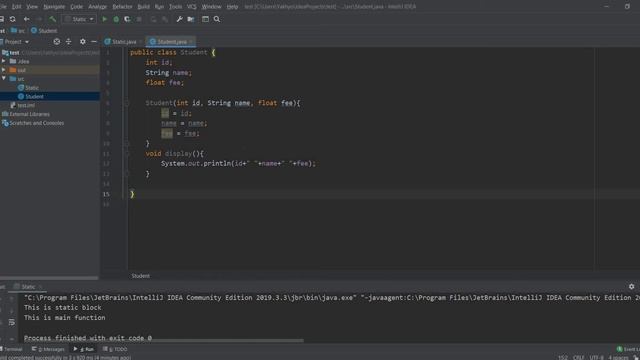The image size is (640, 360).
Task: Change UTF-8 encoding in status bar
Action: (596, 357)
